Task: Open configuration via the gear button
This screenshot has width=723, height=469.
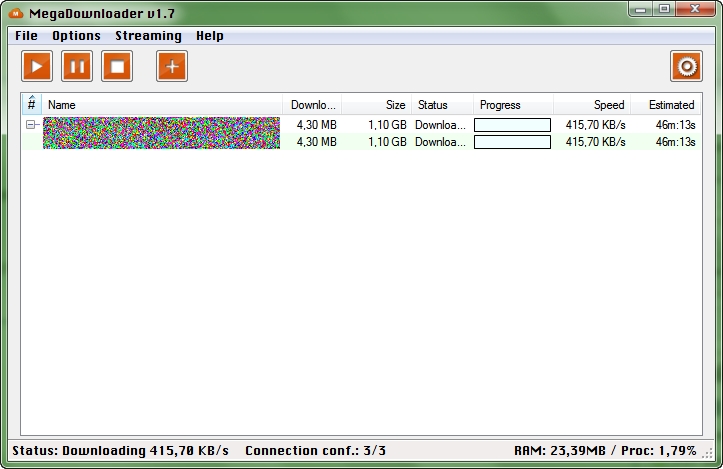Action: 687,66
